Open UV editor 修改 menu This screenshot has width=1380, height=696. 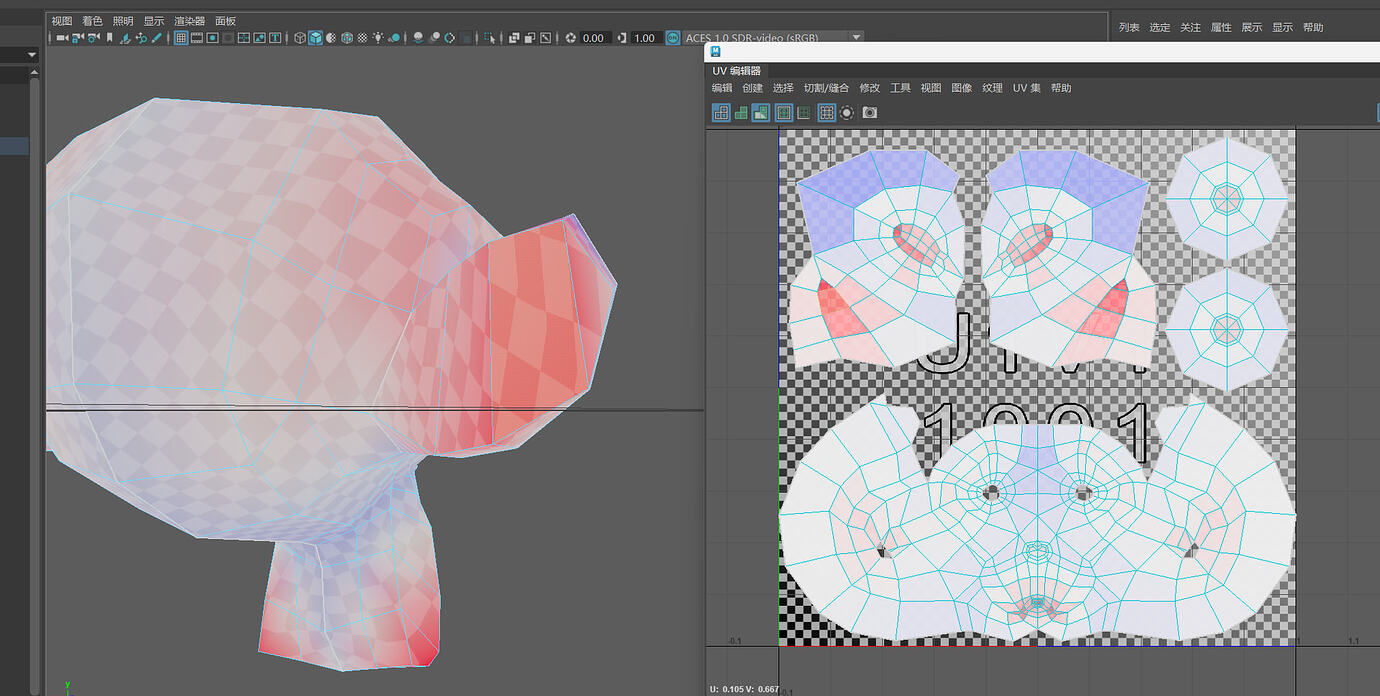coord(870,88)
